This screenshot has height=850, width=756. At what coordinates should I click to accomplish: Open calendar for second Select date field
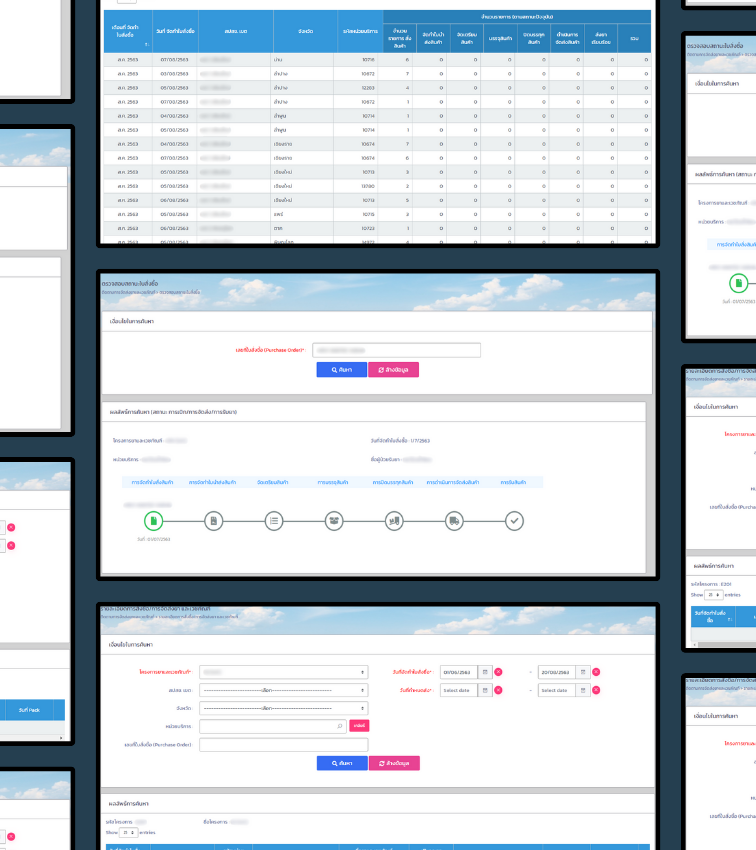pos(583,690)
